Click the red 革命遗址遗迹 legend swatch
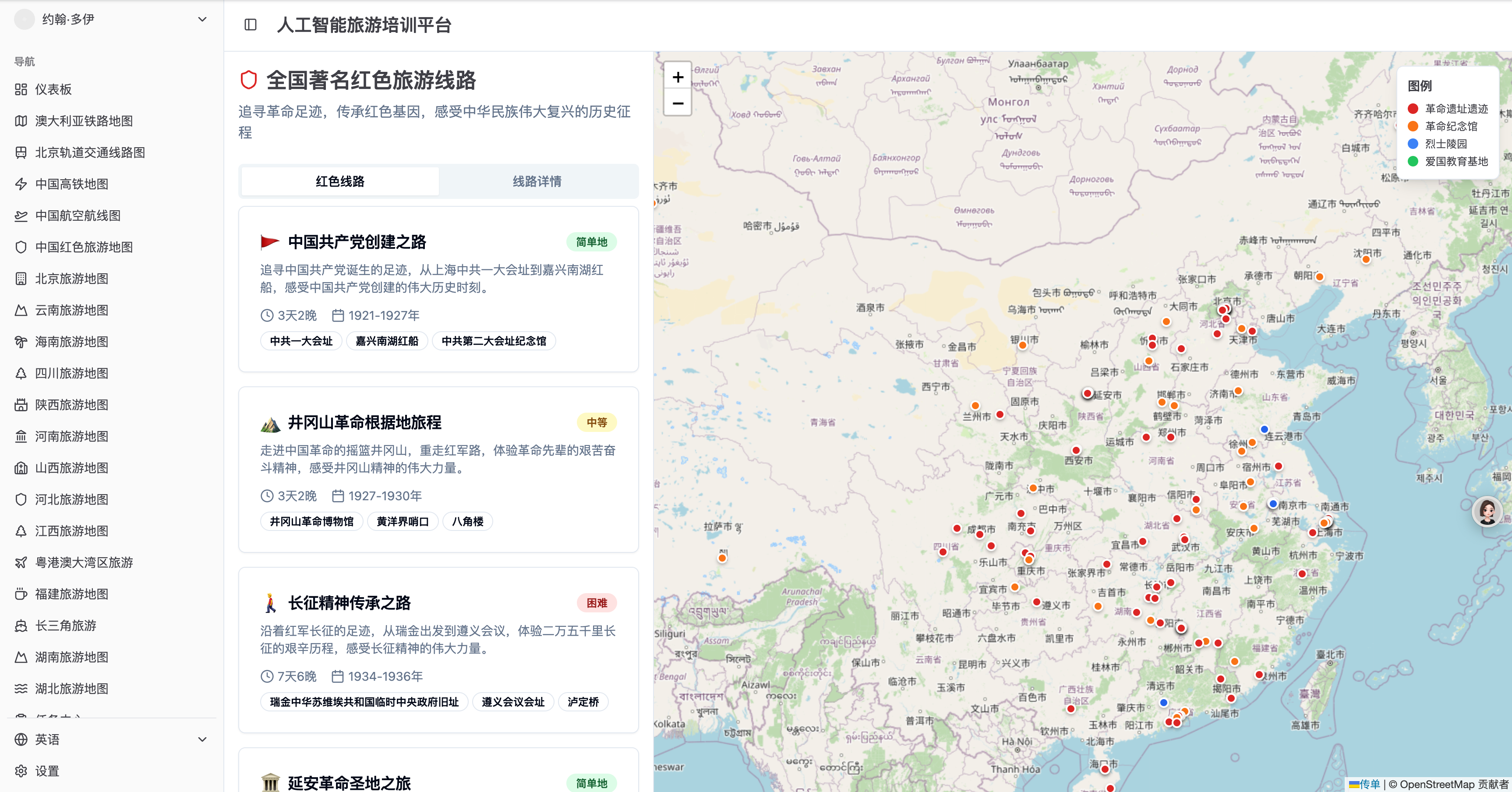The image size is (1512, 792). 1413,109
